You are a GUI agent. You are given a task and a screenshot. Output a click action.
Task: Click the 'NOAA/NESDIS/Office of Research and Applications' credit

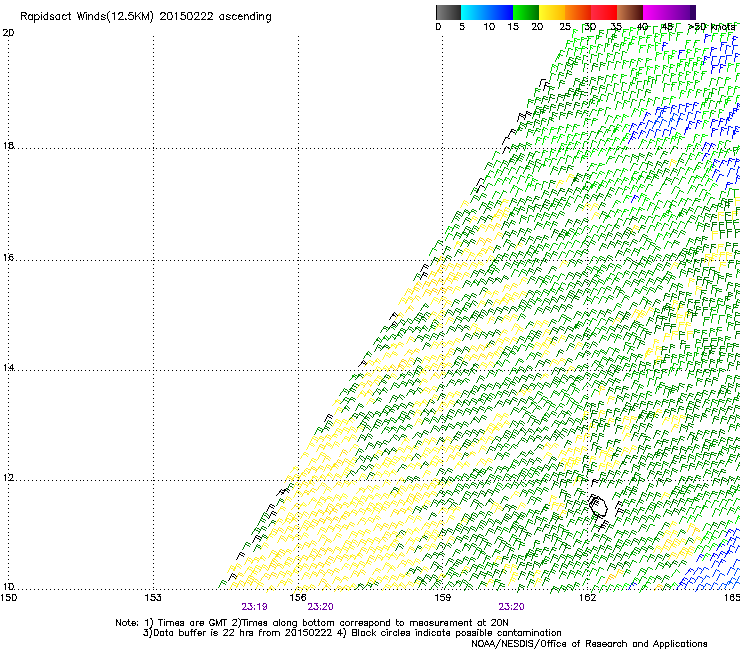click(x=589, y=644)
